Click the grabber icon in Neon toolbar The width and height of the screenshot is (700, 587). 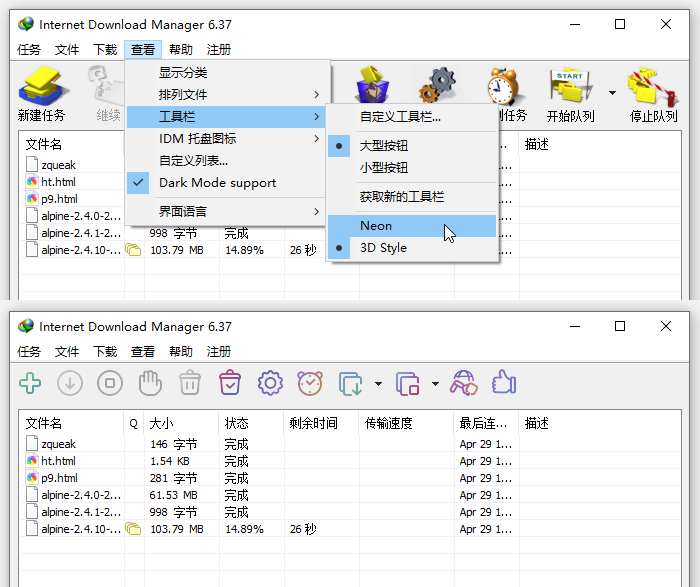click(463, 383)
